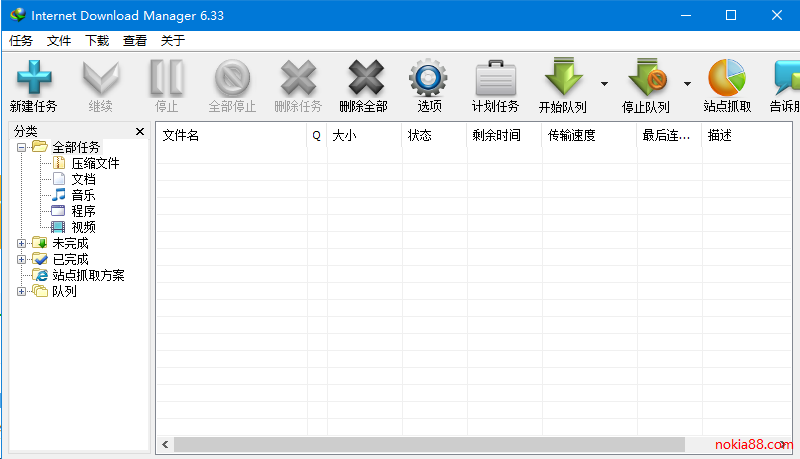Image resolution: width=800 pixels, height=459 pixels.
Task: Select 站点抓取方案 tree label
Action: pos(88,275)
